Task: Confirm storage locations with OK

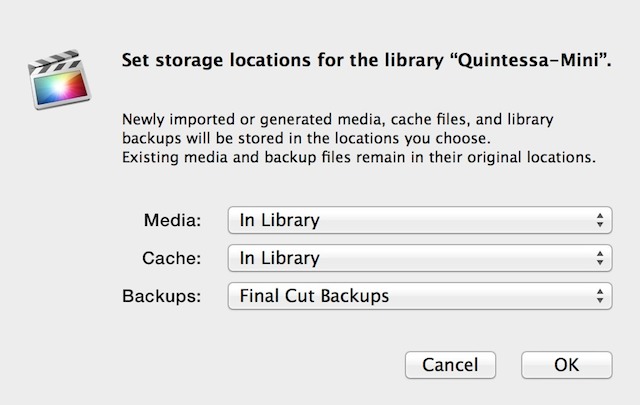Action: click(567, 365)
